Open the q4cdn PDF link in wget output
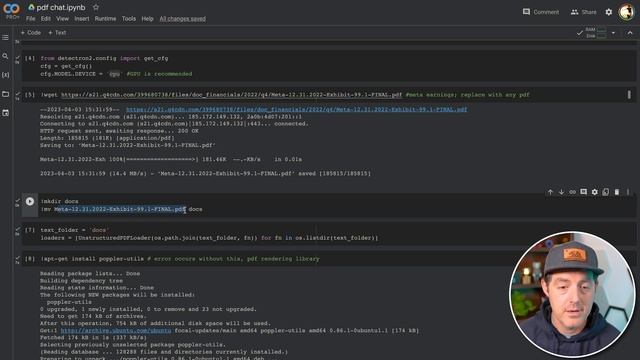 [x=296, y=109]
